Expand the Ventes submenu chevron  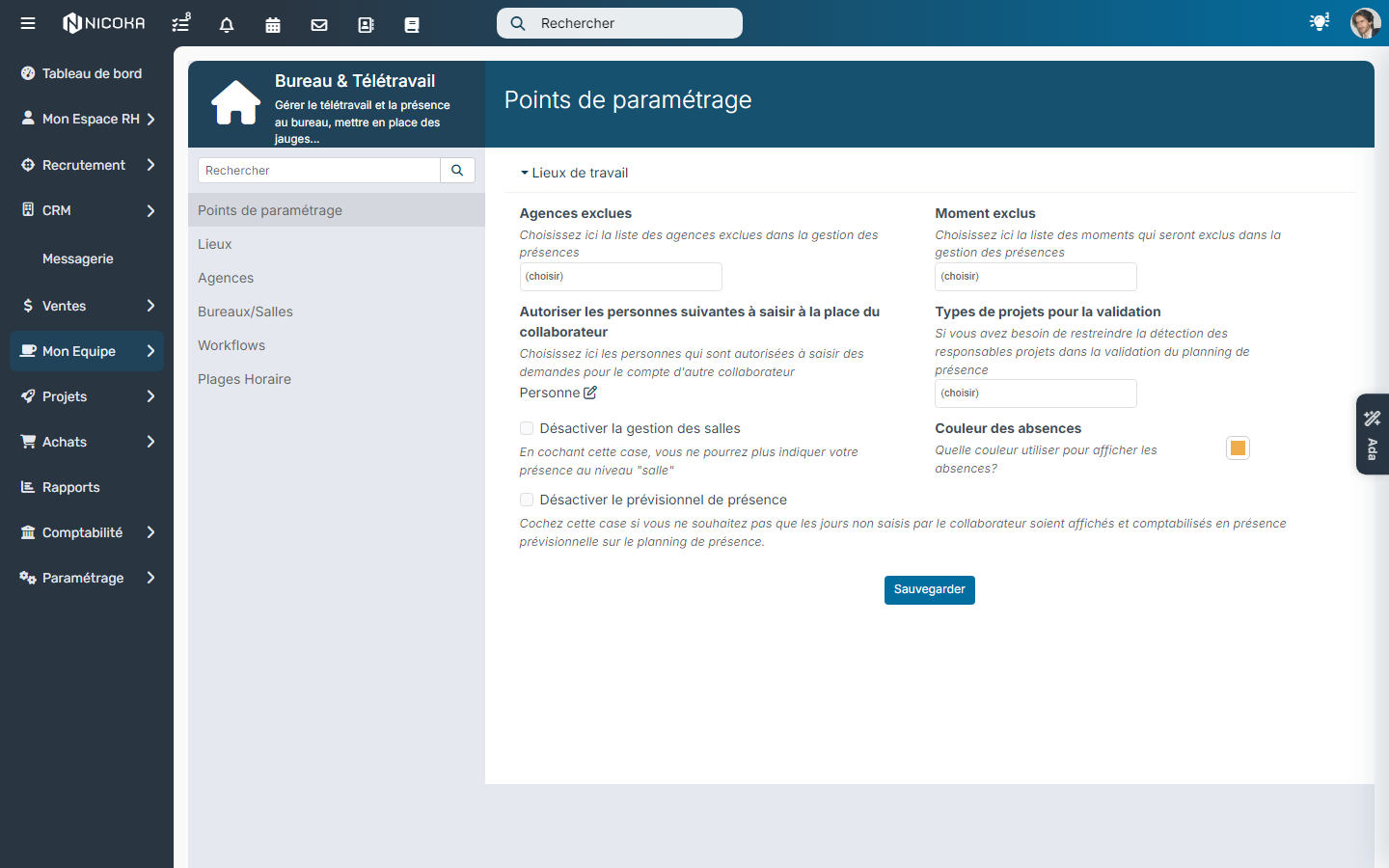point(150,306)
